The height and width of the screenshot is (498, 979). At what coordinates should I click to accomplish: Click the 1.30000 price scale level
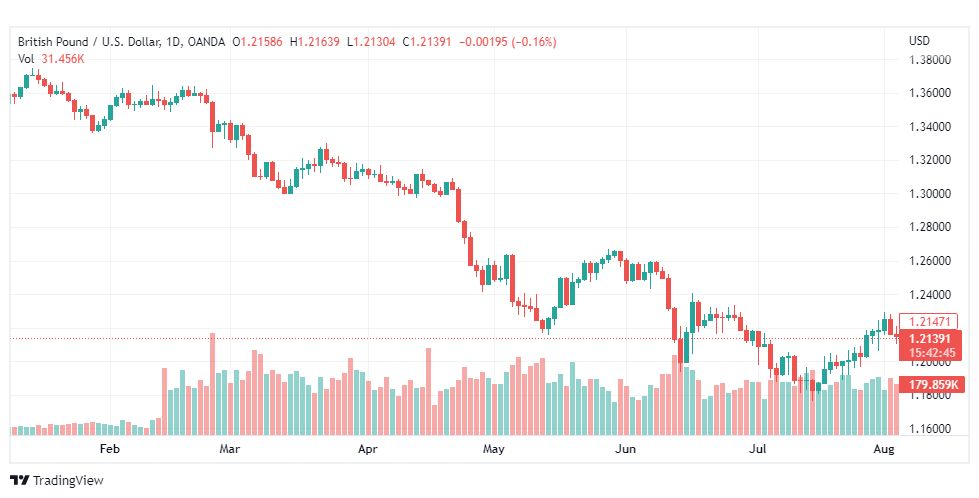pyautogui.click(x=930, y=193)
